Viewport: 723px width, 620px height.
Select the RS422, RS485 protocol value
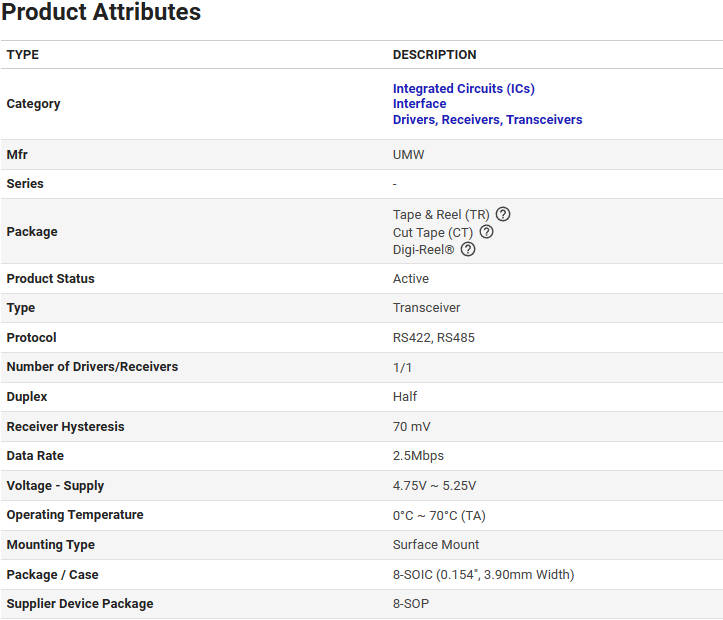coord(433,338)
